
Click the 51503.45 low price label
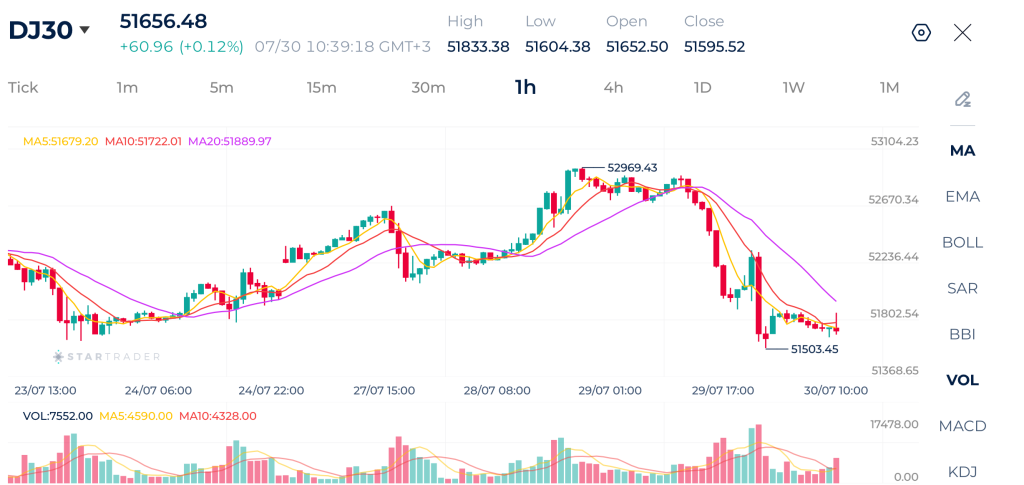pos(814,349)
